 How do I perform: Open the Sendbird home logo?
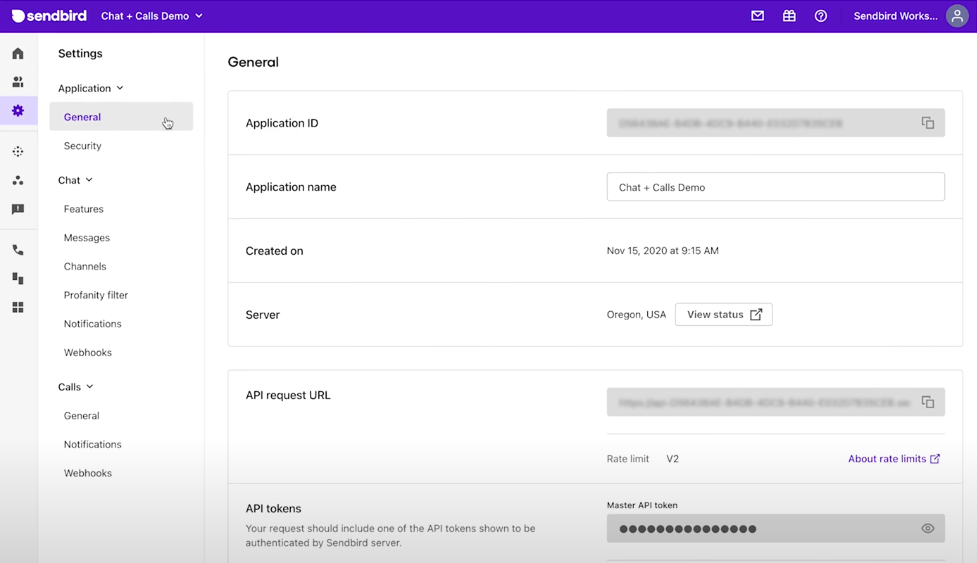click(49, 16)
